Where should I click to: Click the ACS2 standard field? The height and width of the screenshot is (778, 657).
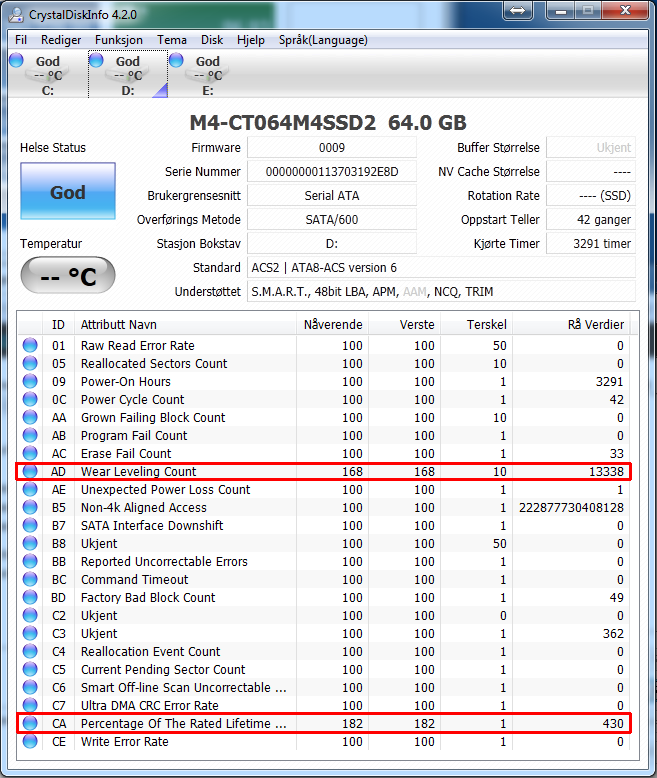click(x=441, y=267)
